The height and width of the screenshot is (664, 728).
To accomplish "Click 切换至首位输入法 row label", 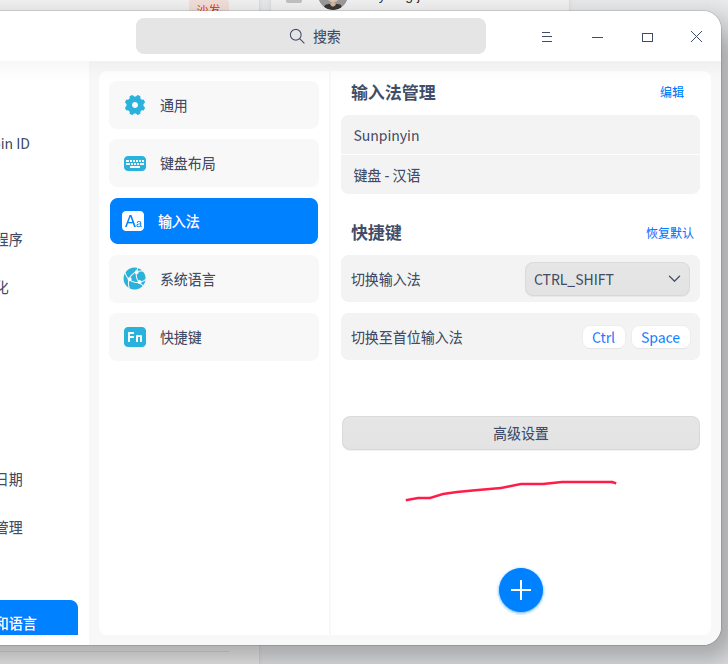I will (x=407, y=338).
